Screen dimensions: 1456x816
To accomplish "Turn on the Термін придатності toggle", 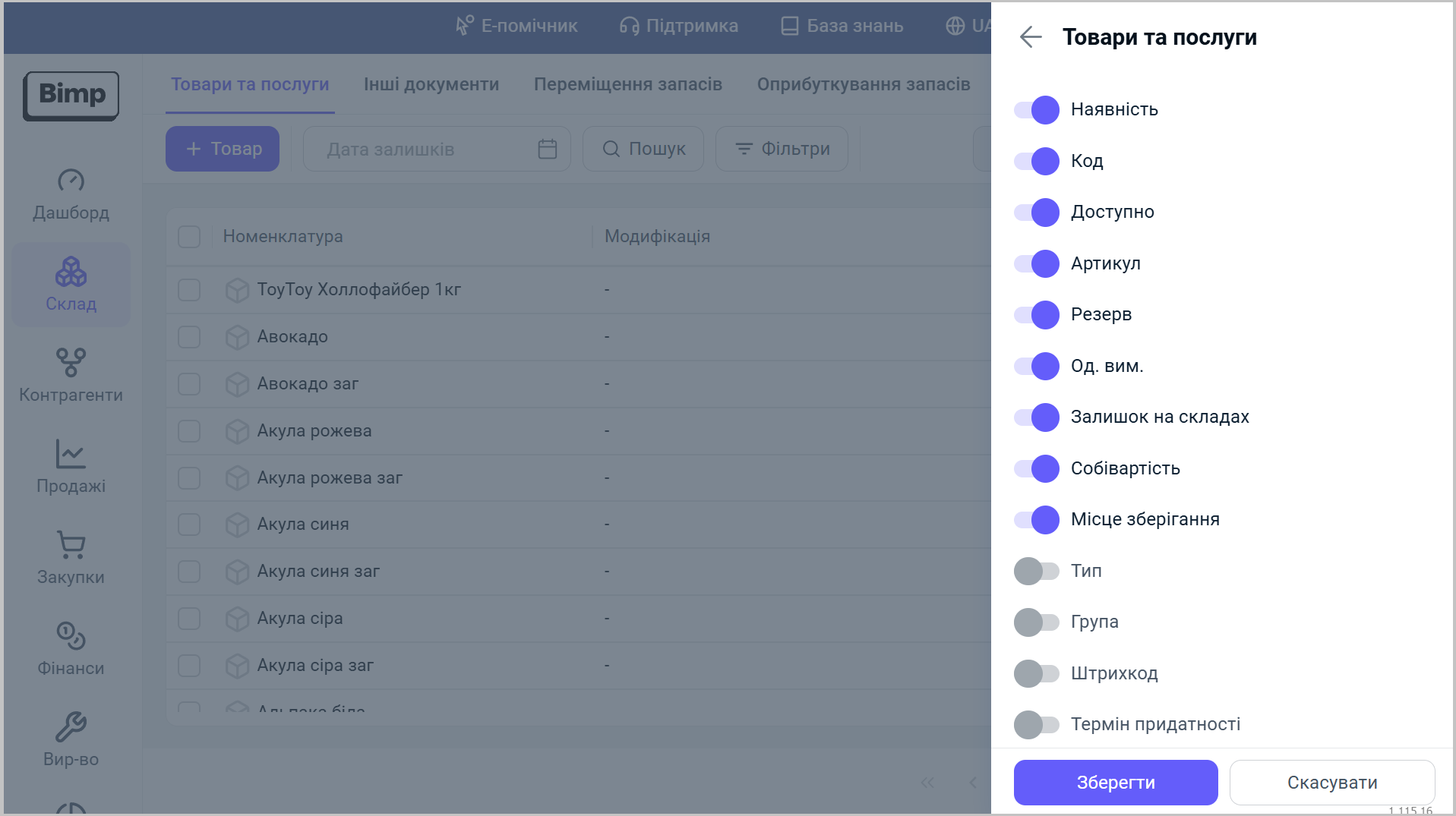I will tap(1036, 725).
